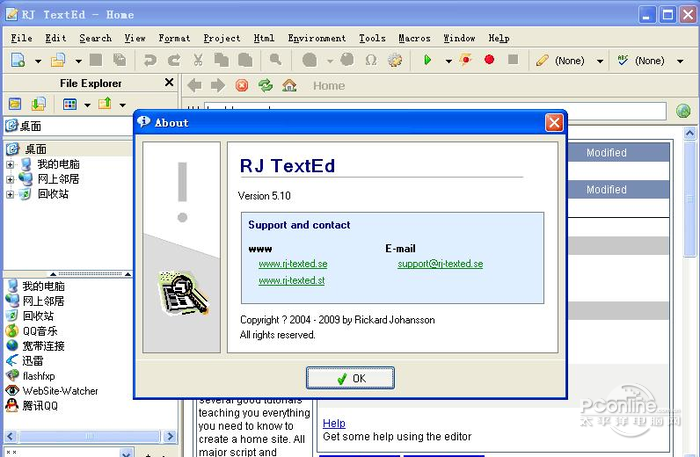Open the Search menu
The height and width of the screenshot is (457, 700).
coord(96,38)
